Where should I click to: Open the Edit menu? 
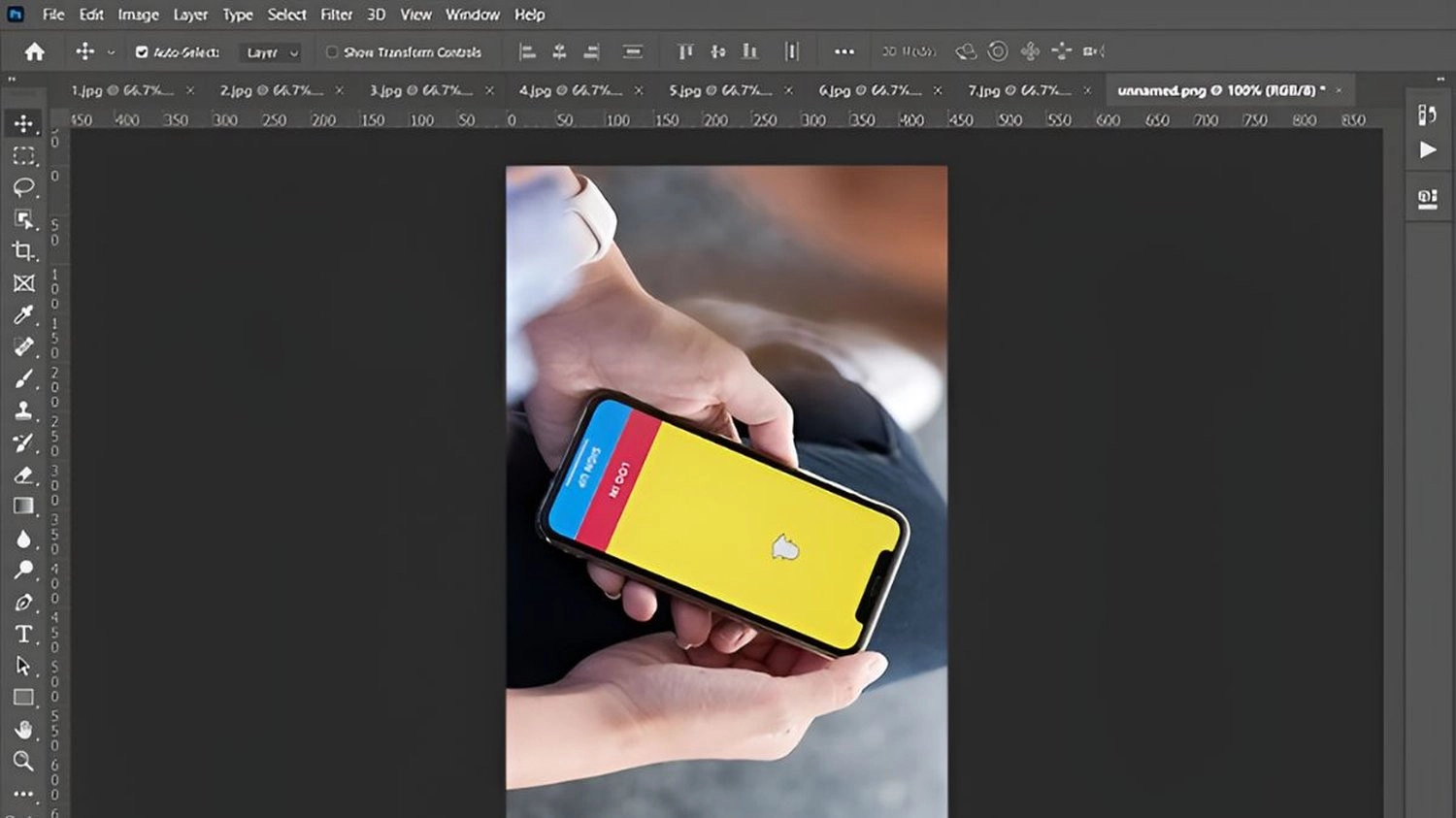pos(91,15)
